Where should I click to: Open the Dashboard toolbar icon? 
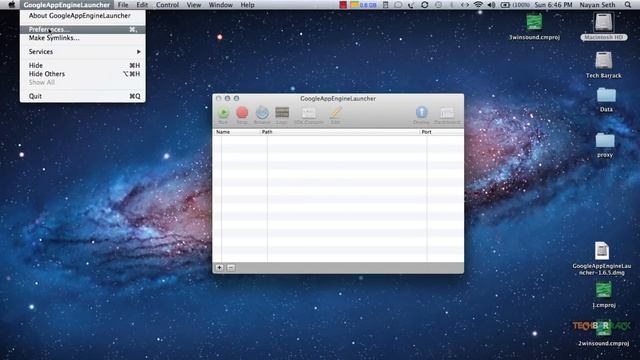[x=447, y=113]
